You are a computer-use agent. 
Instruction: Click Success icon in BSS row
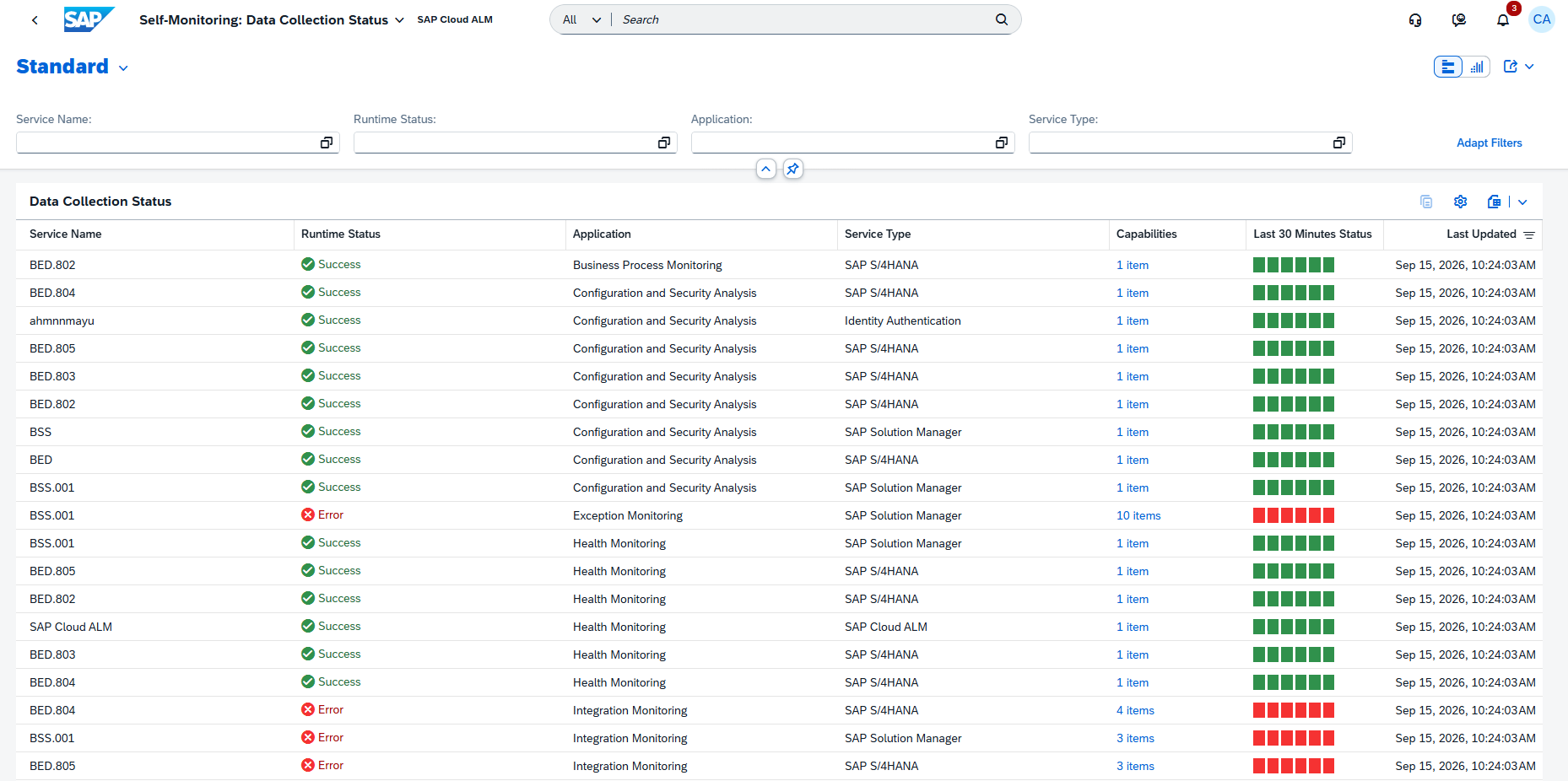308,431
